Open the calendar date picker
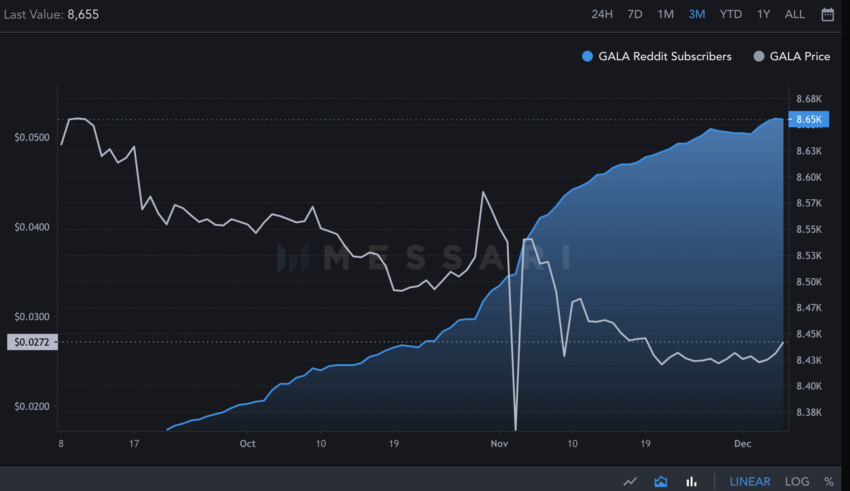850x491 pixels. tap(827, 15)
